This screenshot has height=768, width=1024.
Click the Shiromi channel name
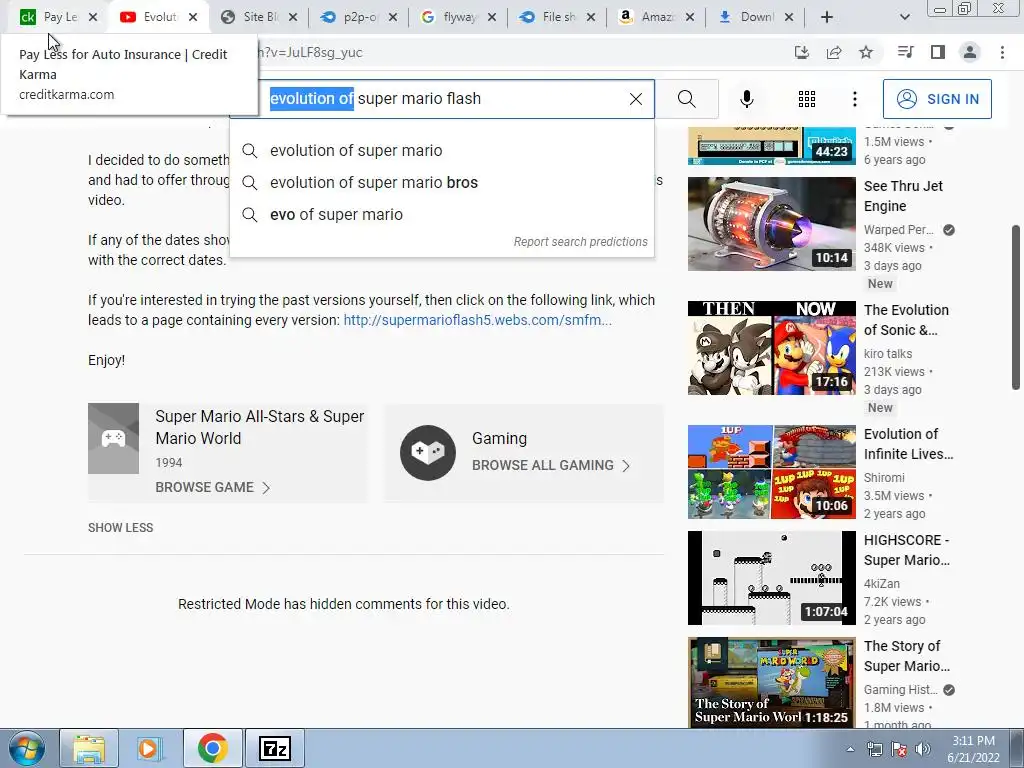click(x=884, y=478)
